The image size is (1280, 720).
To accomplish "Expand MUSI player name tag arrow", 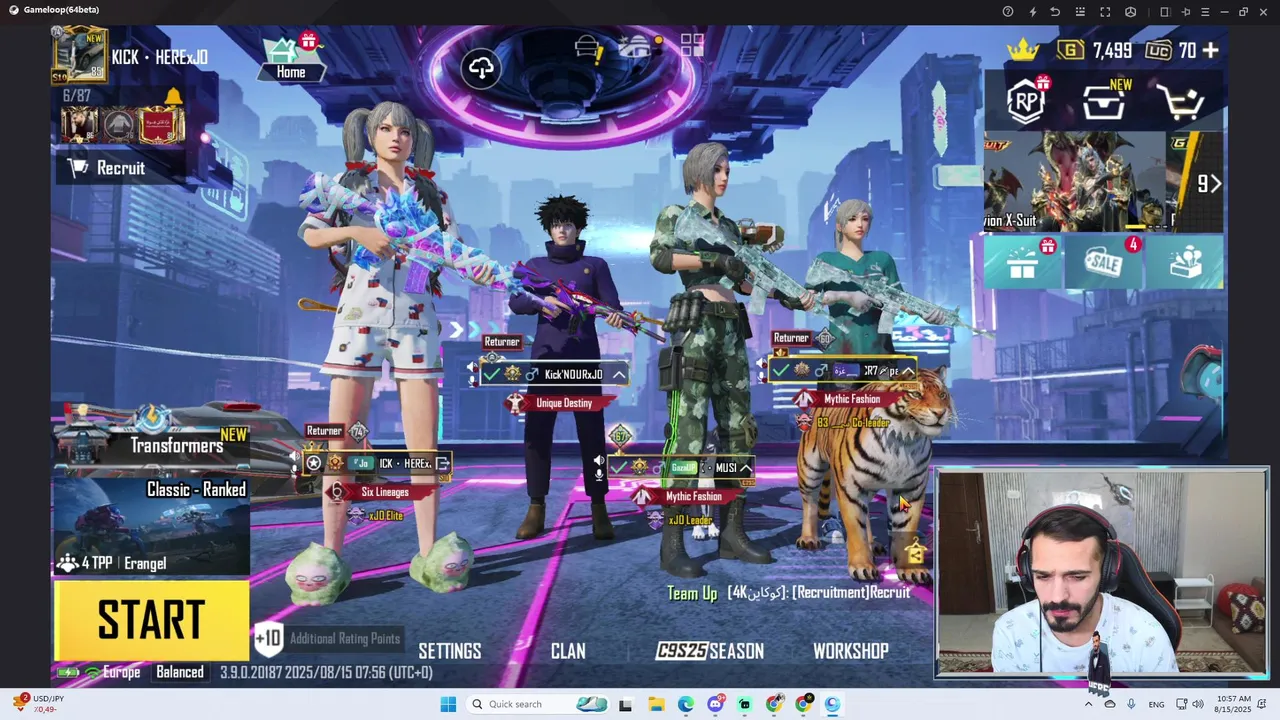I will (x=746, y=468).
